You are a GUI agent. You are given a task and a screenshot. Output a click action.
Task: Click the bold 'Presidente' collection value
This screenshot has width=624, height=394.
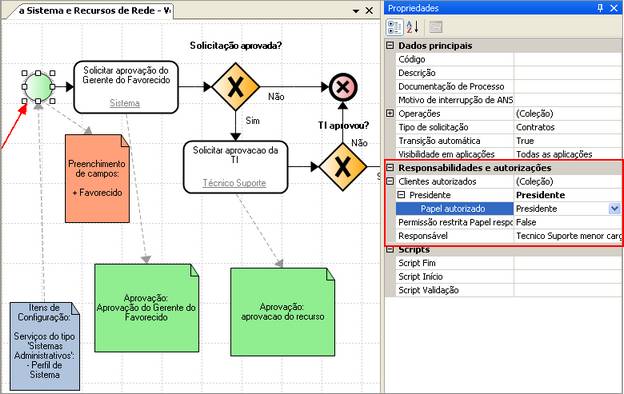pos(540,195)
